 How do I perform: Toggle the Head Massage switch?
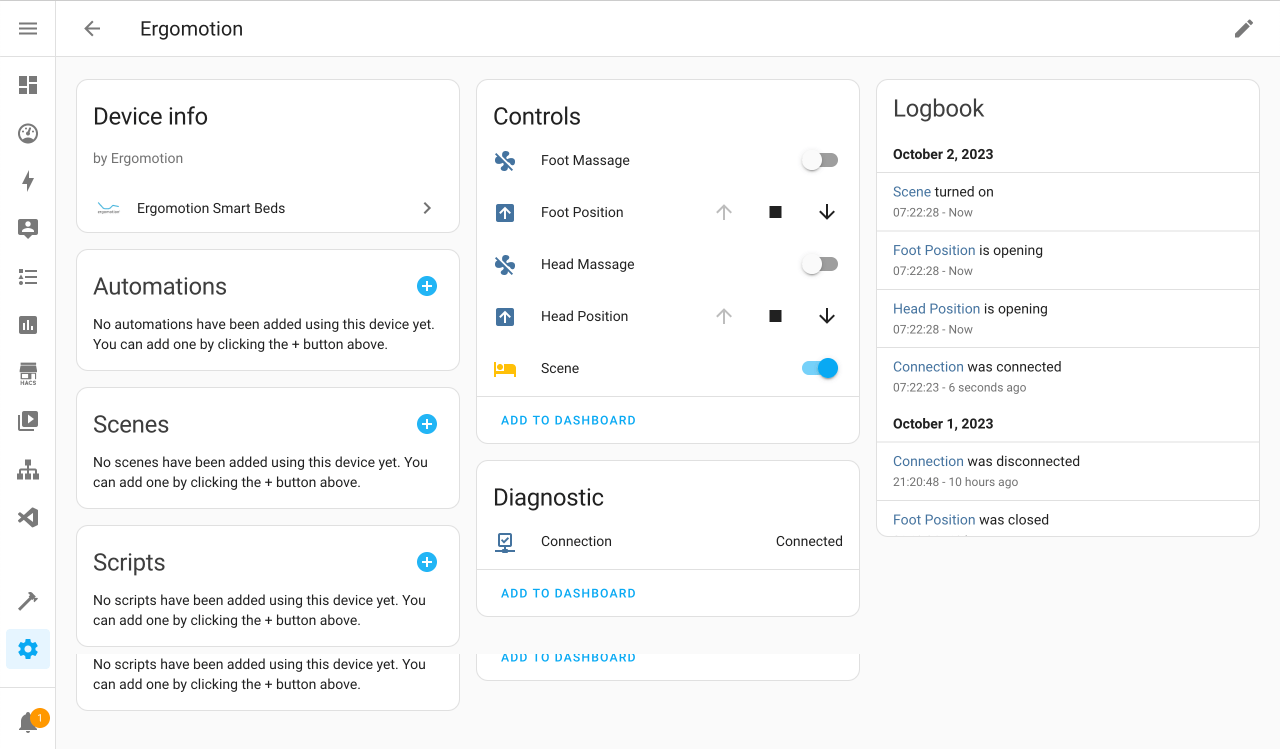coord(820,264)
